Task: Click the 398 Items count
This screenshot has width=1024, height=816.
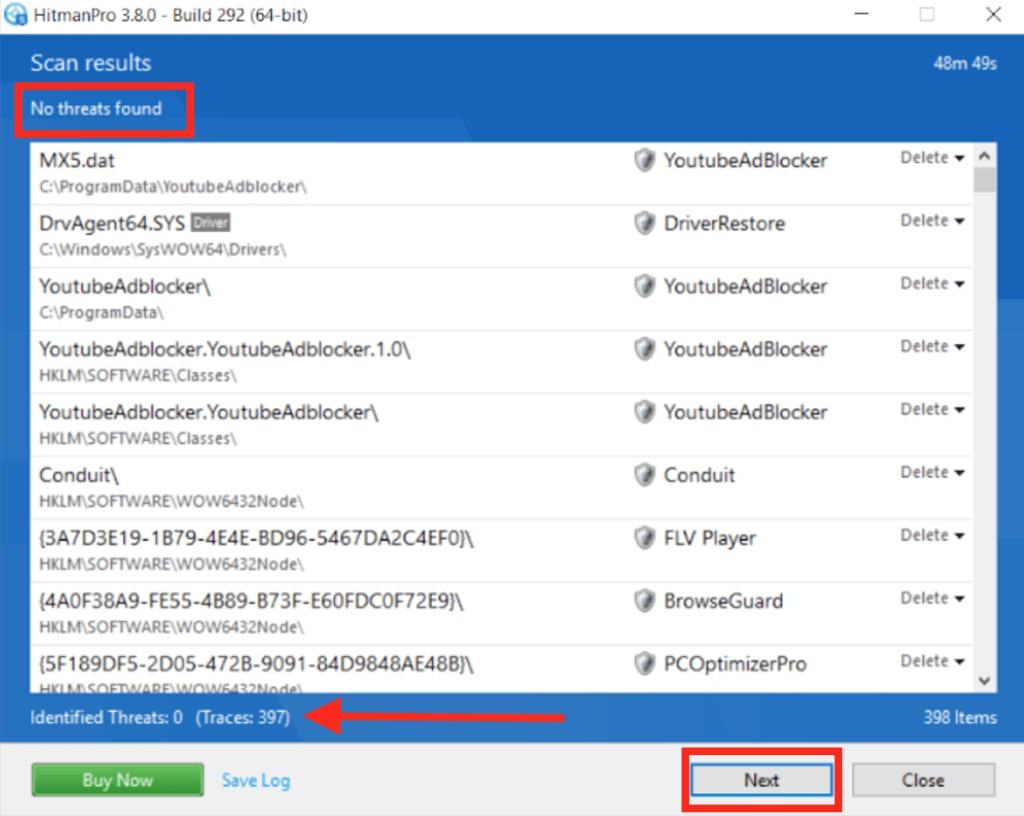Action: coord(960,717)
